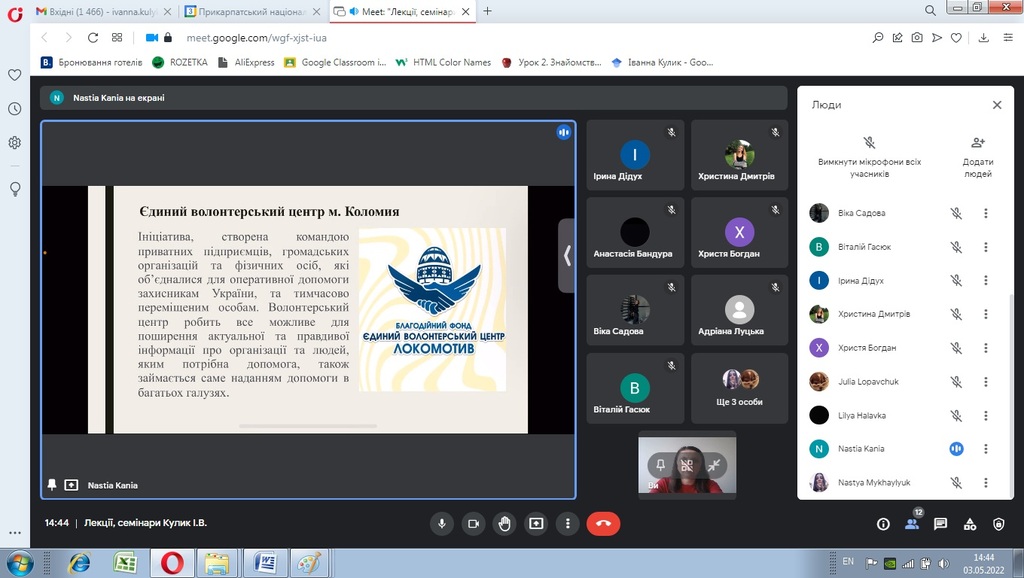This screenshot has height=578, width=1024.
Task: Open the present screen option
Action: (536, 523)
